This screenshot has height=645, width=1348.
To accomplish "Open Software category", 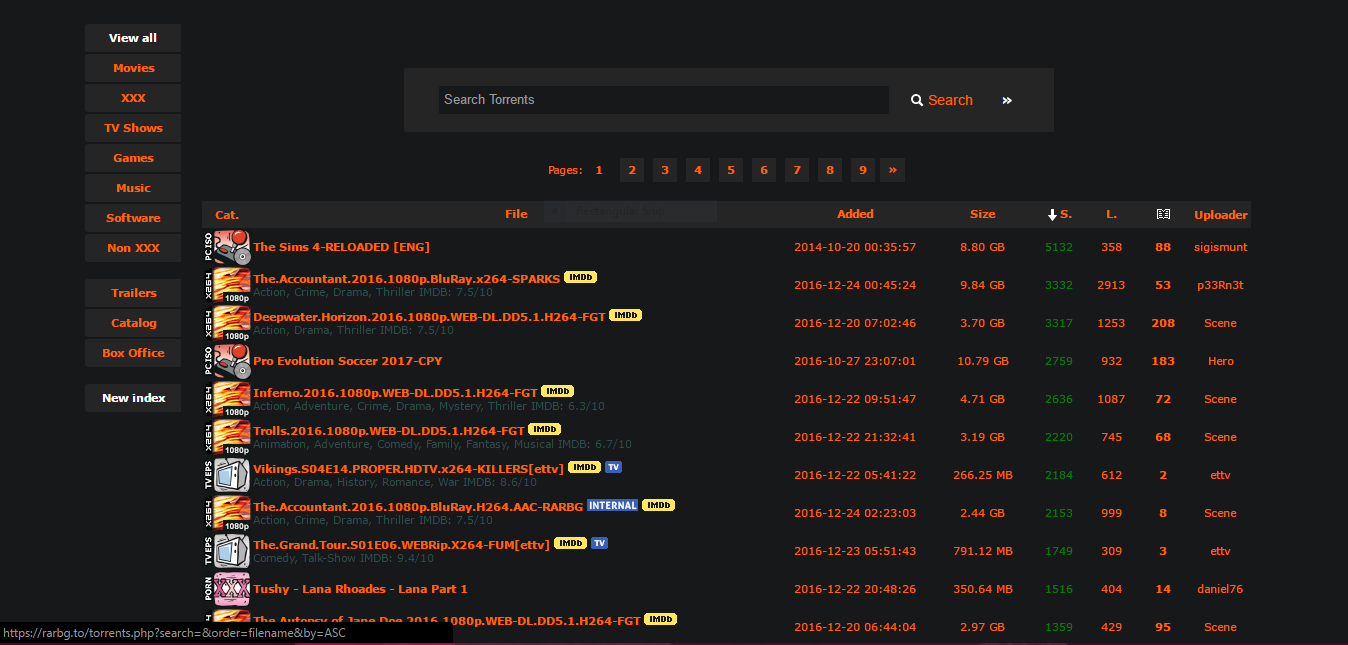I will click(x=133, y=218).
